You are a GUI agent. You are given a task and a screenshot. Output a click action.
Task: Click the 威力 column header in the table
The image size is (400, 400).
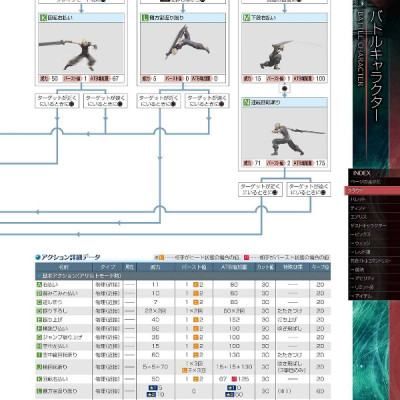tap(156, 267)
